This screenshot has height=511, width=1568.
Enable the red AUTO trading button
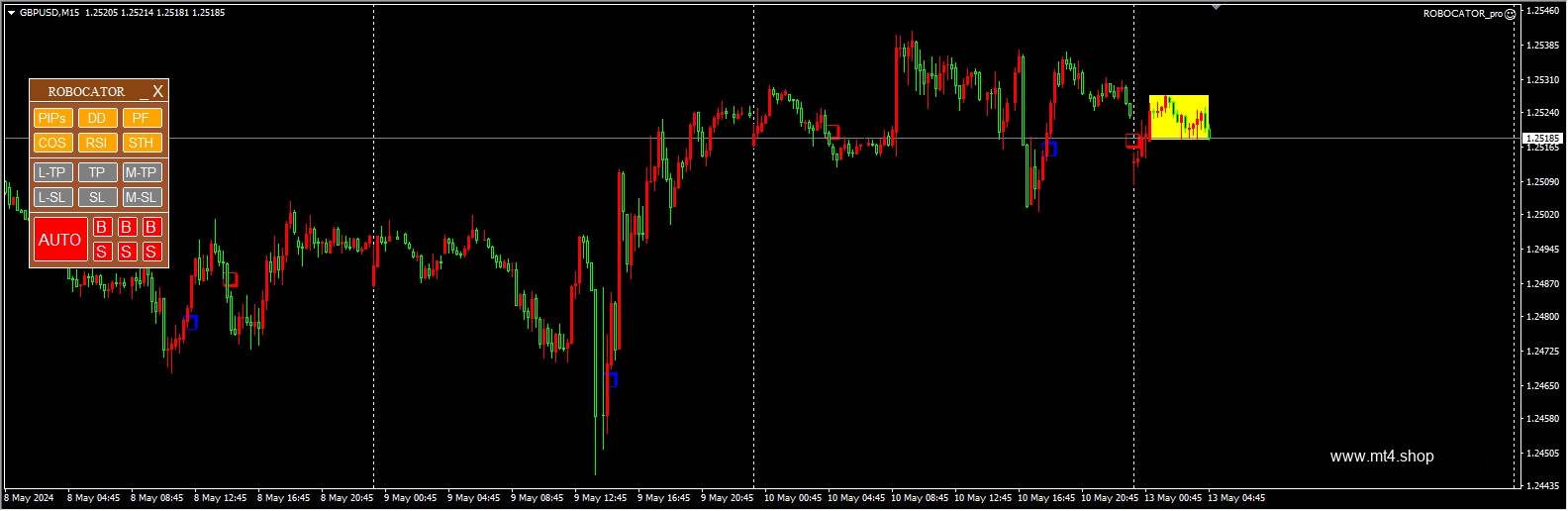tap(60, 240)
